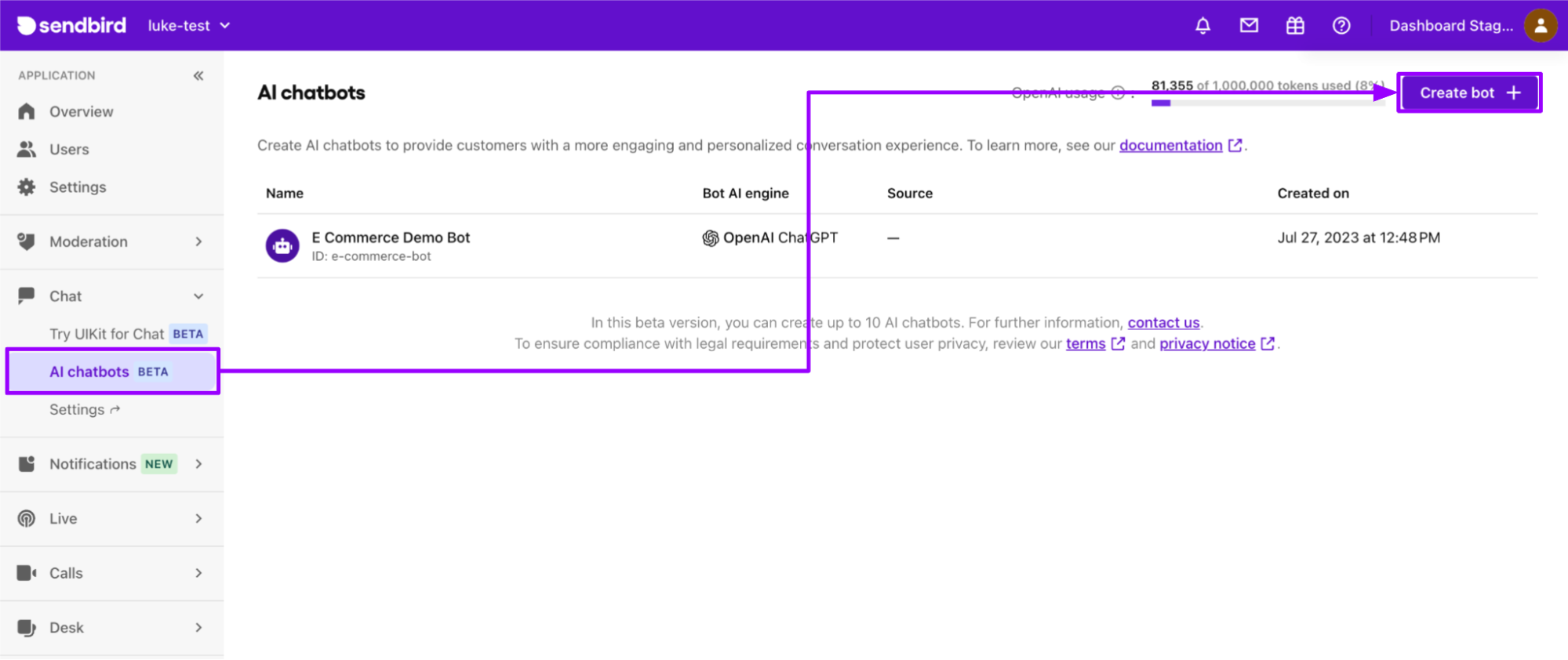The width and height of the screenshot is (1568, 660).
Task: Open the contact us link
Action: point(1163,322)
